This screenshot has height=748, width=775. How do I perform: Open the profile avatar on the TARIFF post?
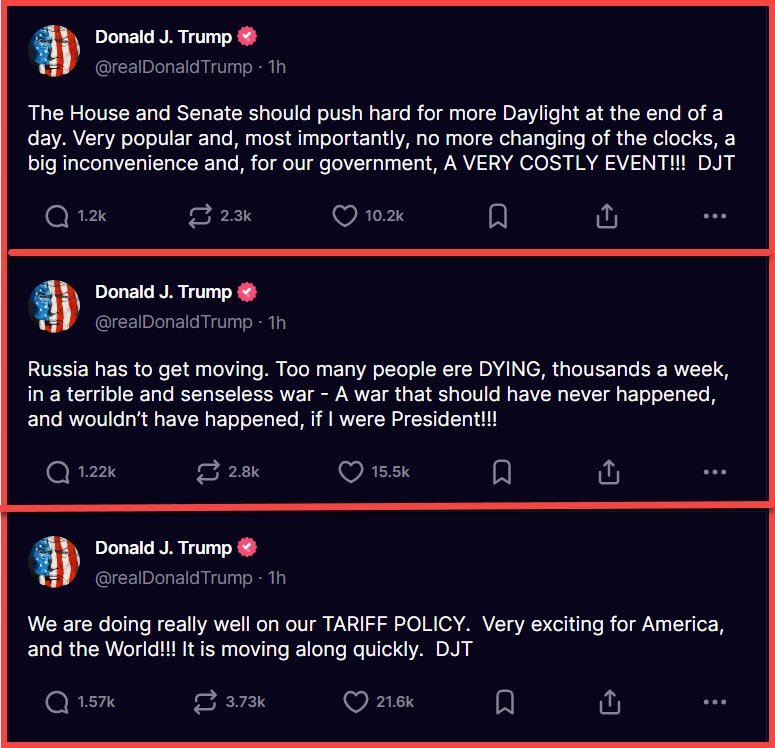click(x=55, y=561)
